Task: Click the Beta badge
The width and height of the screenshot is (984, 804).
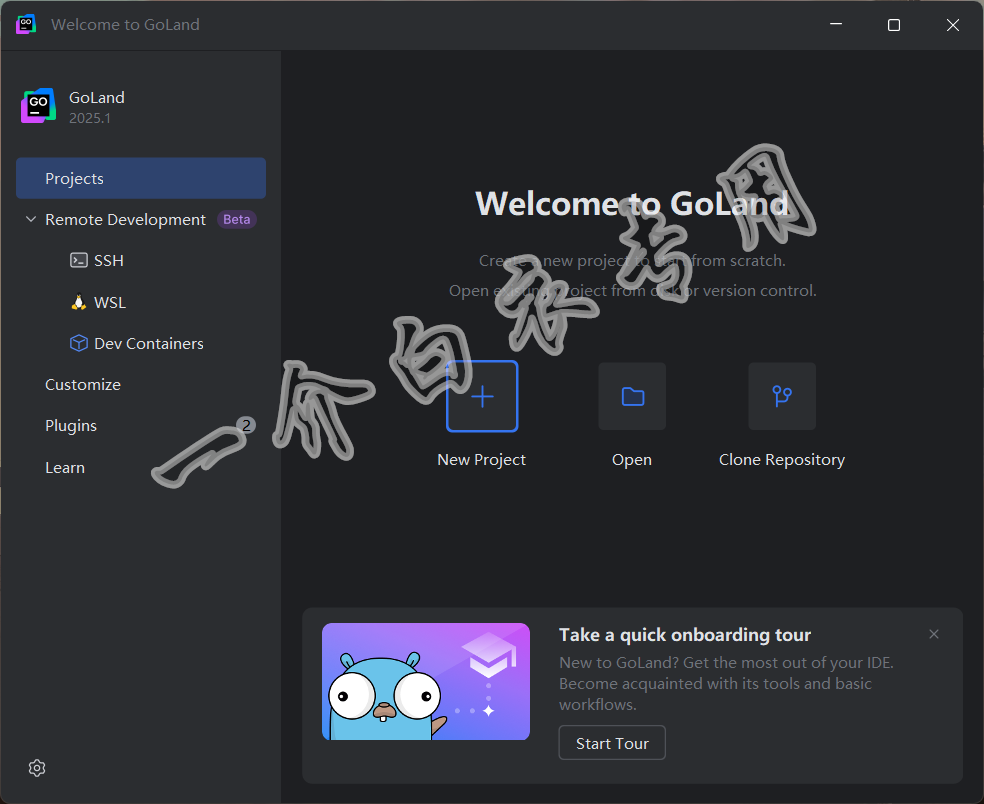Action: (x=237, y=219)
